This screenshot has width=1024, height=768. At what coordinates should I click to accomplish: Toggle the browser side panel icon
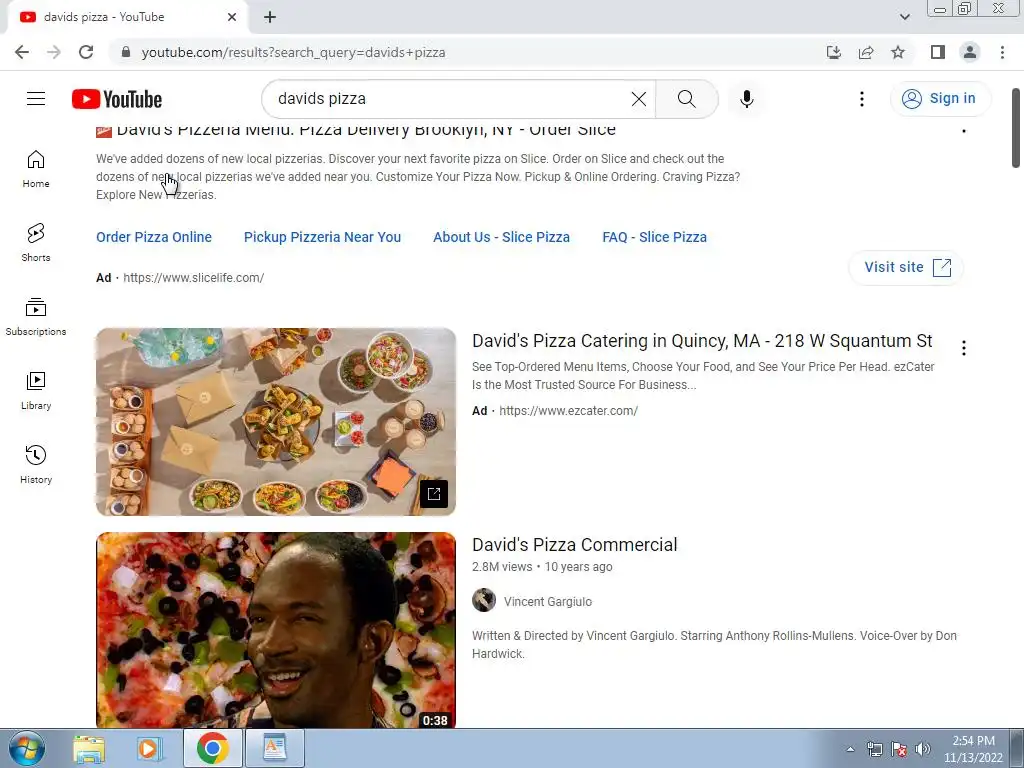[938, 52]
